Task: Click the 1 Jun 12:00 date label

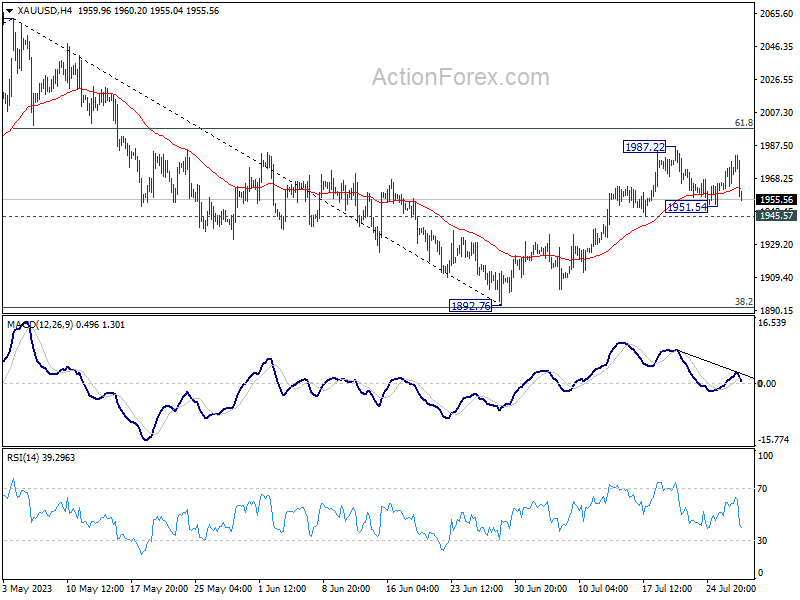Action: (282, 589)
